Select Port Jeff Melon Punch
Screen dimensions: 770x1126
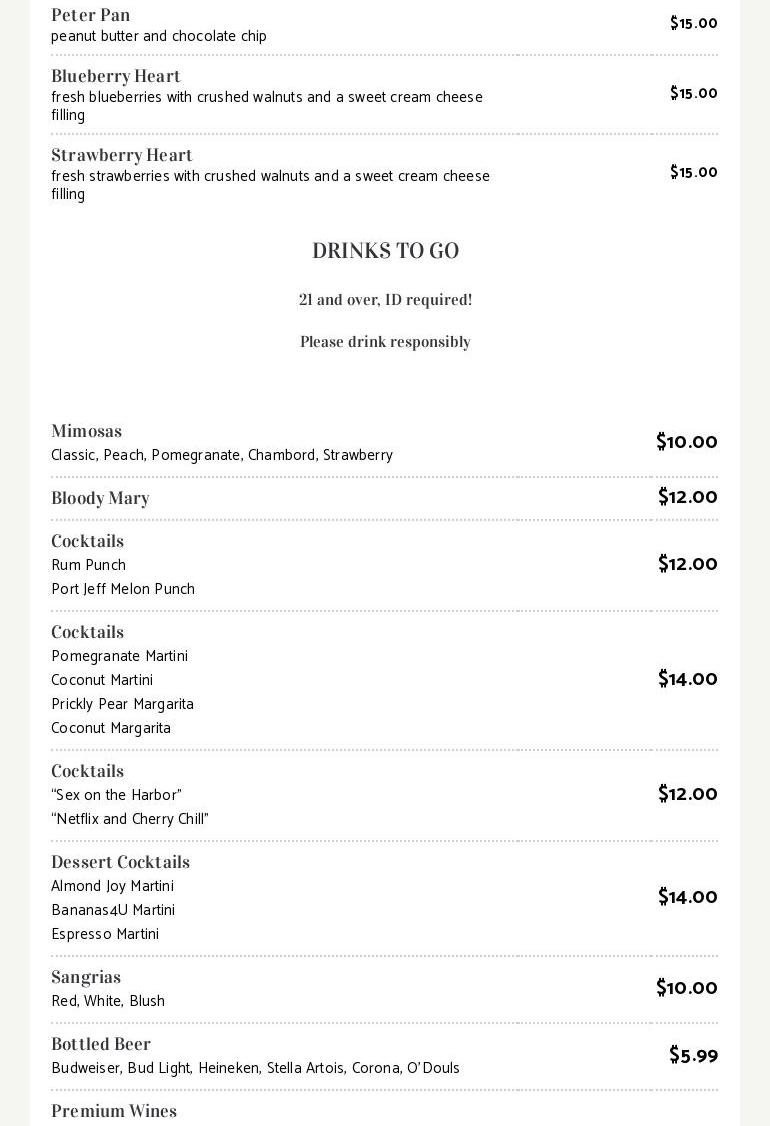pyautogui.click(x=123, y=589)
